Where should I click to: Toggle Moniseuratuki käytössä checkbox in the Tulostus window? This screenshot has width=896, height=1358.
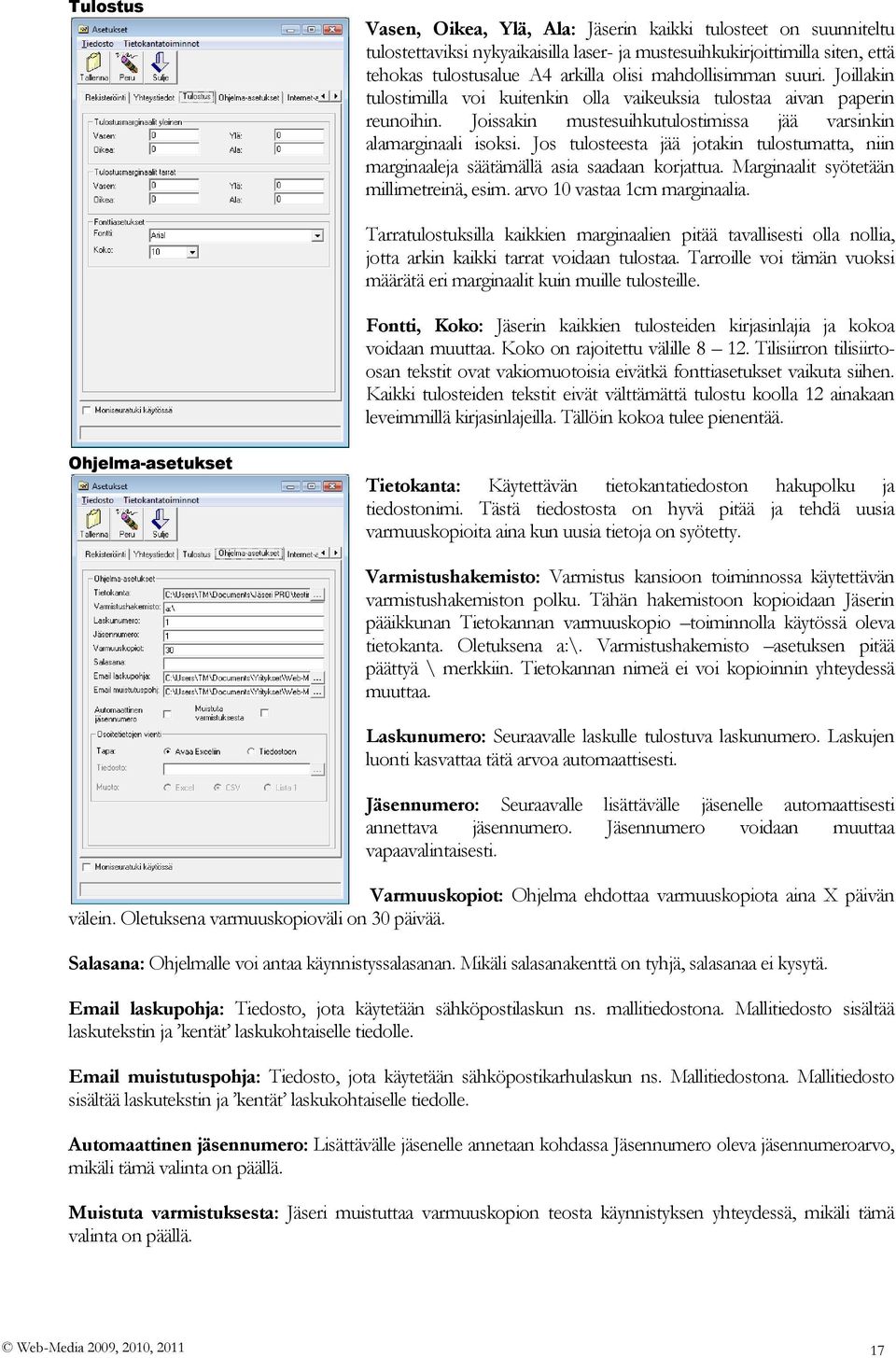point(86,410)
